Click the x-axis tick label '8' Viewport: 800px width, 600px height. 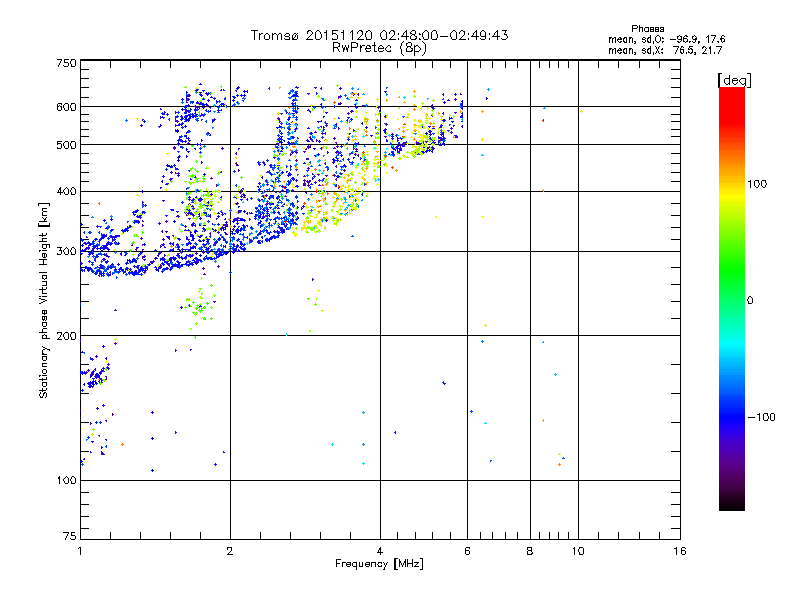tap(530, 551)
